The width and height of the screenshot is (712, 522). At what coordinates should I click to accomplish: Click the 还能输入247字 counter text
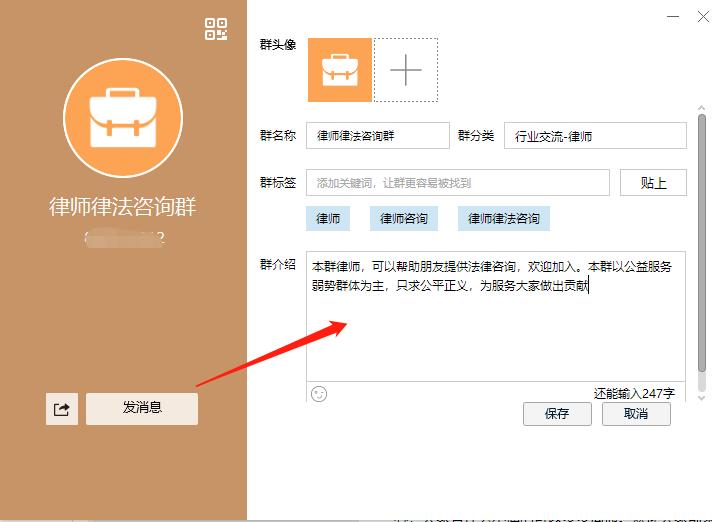coord(634,393)
